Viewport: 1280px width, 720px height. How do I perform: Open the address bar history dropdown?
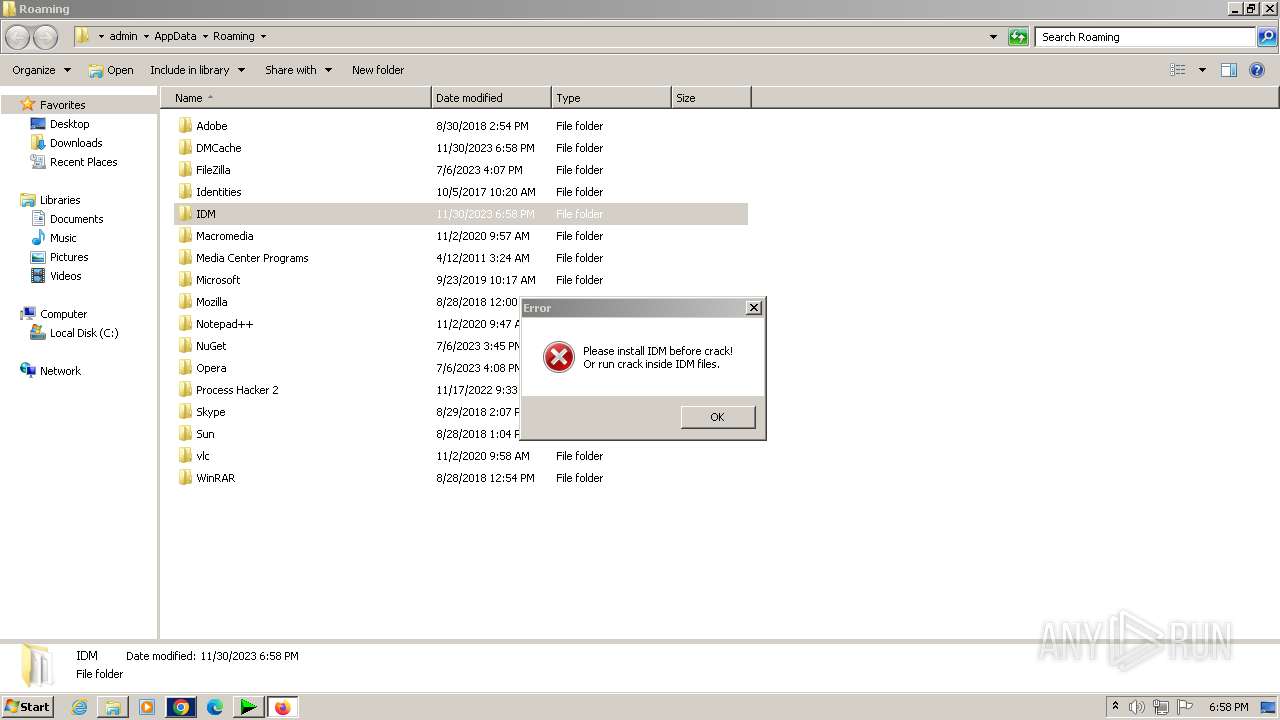click(993, 37)
